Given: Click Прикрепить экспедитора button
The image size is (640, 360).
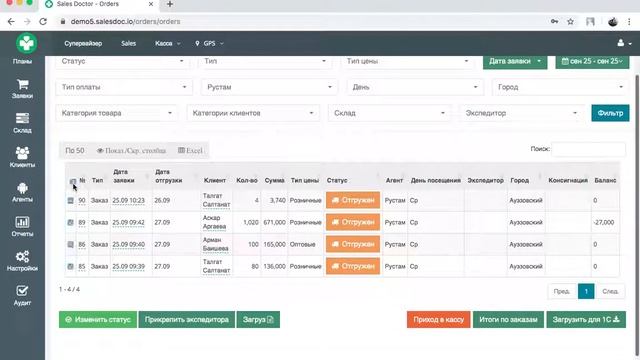Looking at the screenshot, I should 187,320.
